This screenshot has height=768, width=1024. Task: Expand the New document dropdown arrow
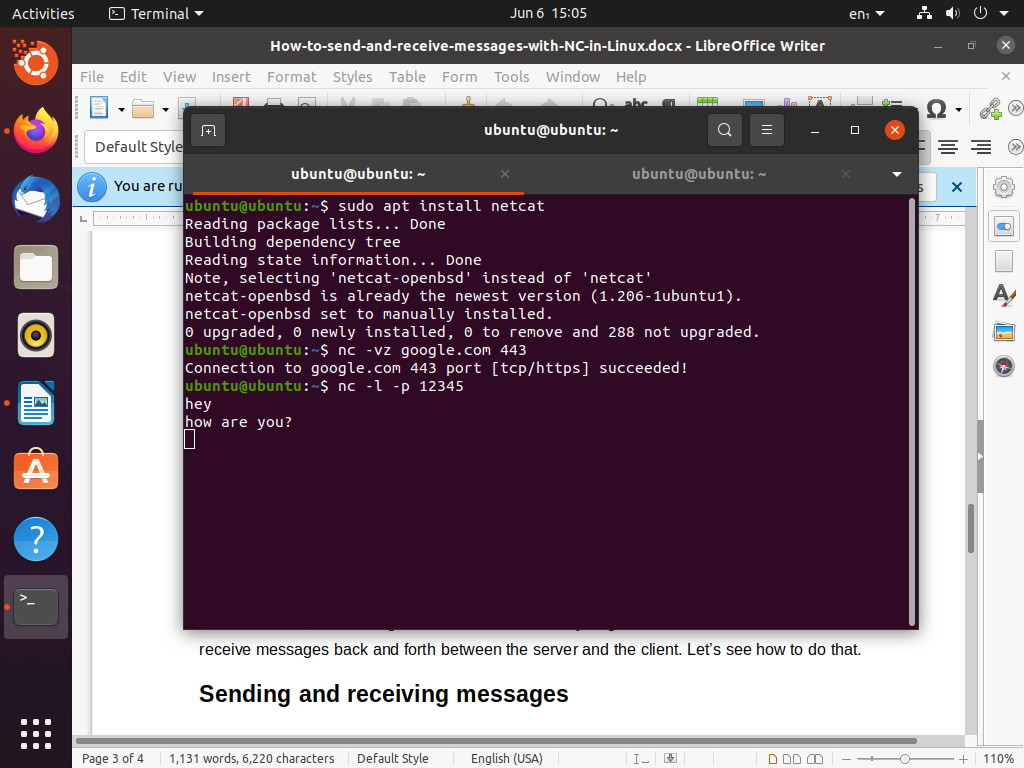coord(121,110)
